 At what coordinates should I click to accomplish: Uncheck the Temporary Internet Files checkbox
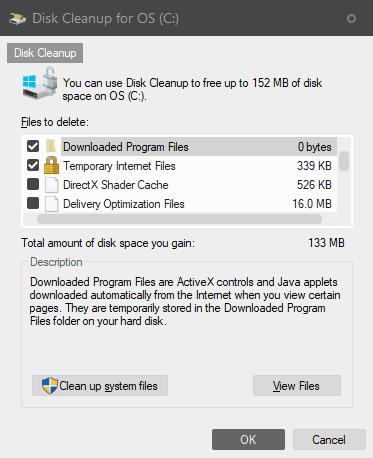(x=33, y=165)
